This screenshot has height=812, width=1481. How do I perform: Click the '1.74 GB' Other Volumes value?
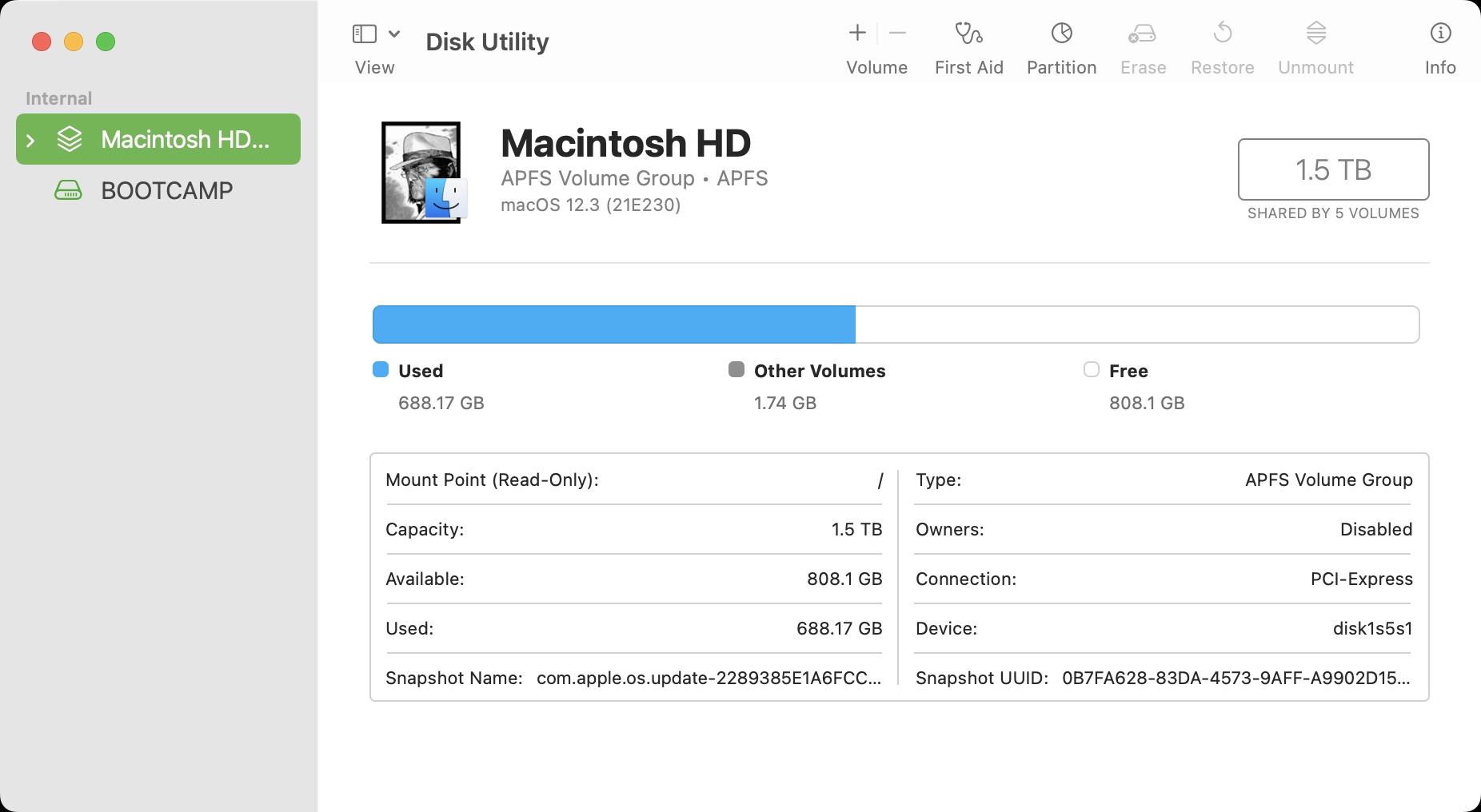[785, 403]
